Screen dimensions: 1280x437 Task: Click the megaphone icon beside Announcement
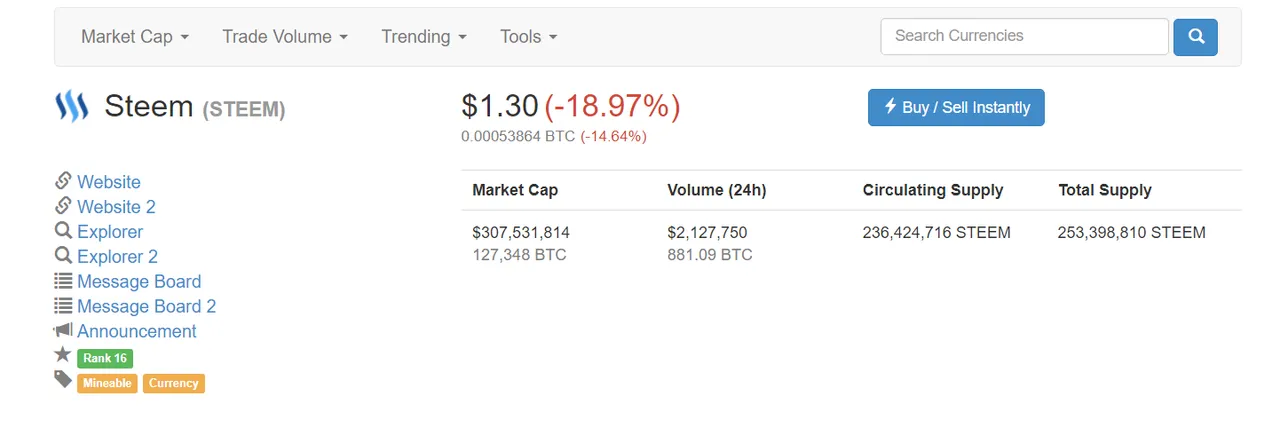click(x=63, y=330)
